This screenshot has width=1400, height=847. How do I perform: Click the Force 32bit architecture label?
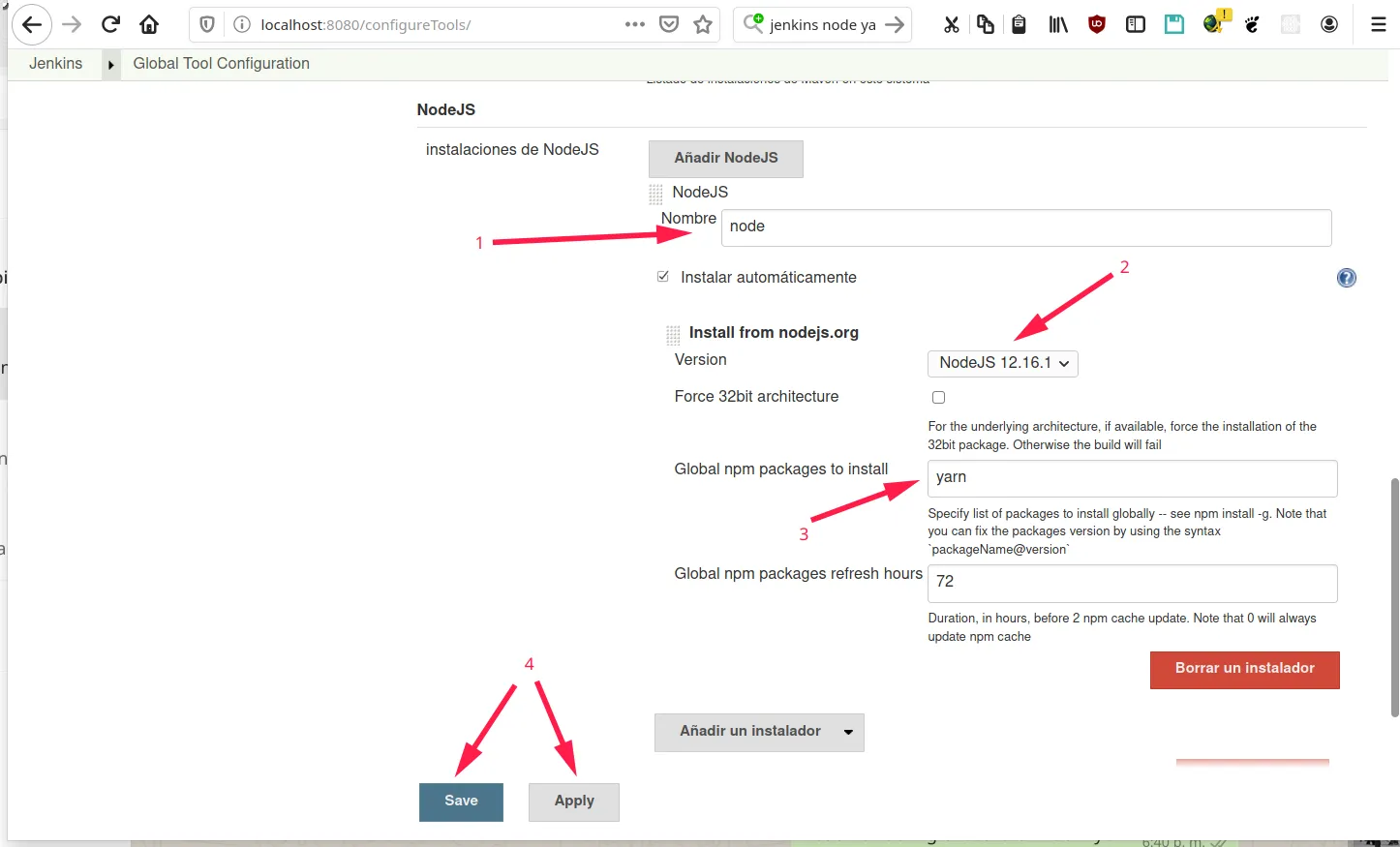(x=756, y=397)
